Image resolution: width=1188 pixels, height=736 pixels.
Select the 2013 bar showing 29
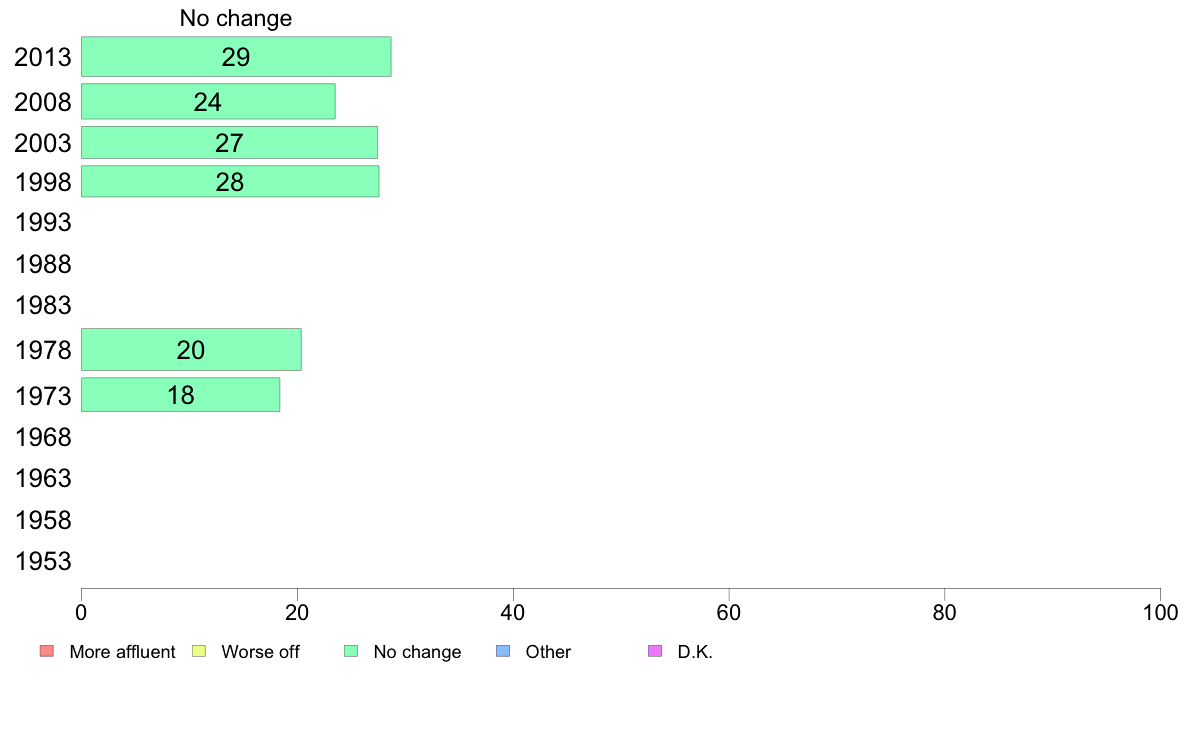(236, 57)
